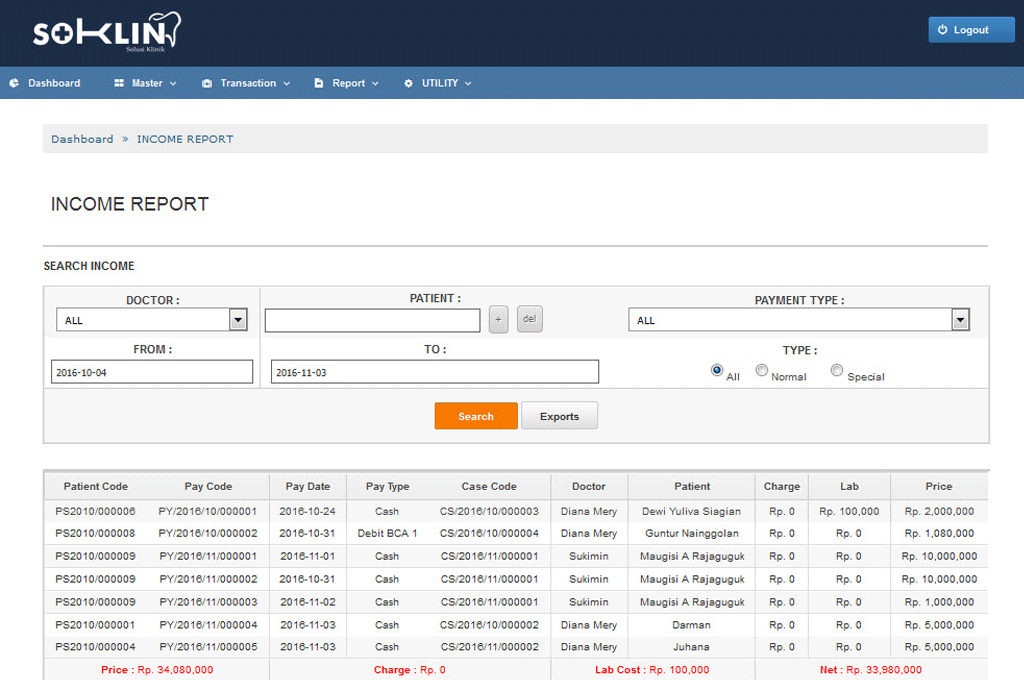Viewport: 1024px width, 680px height.
Task: Click the Dashboard icon in navbar
Action: pos(14,83)
